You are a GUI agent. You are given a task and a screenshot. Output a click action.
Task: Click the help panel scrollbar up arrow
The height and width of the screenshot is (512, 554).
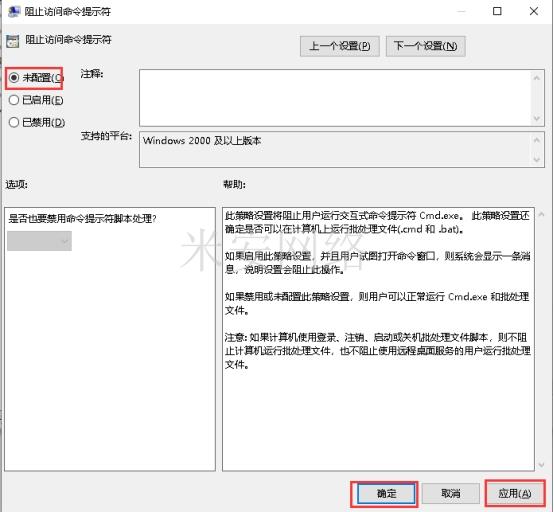pyautogui.click(x=541, y=214)
